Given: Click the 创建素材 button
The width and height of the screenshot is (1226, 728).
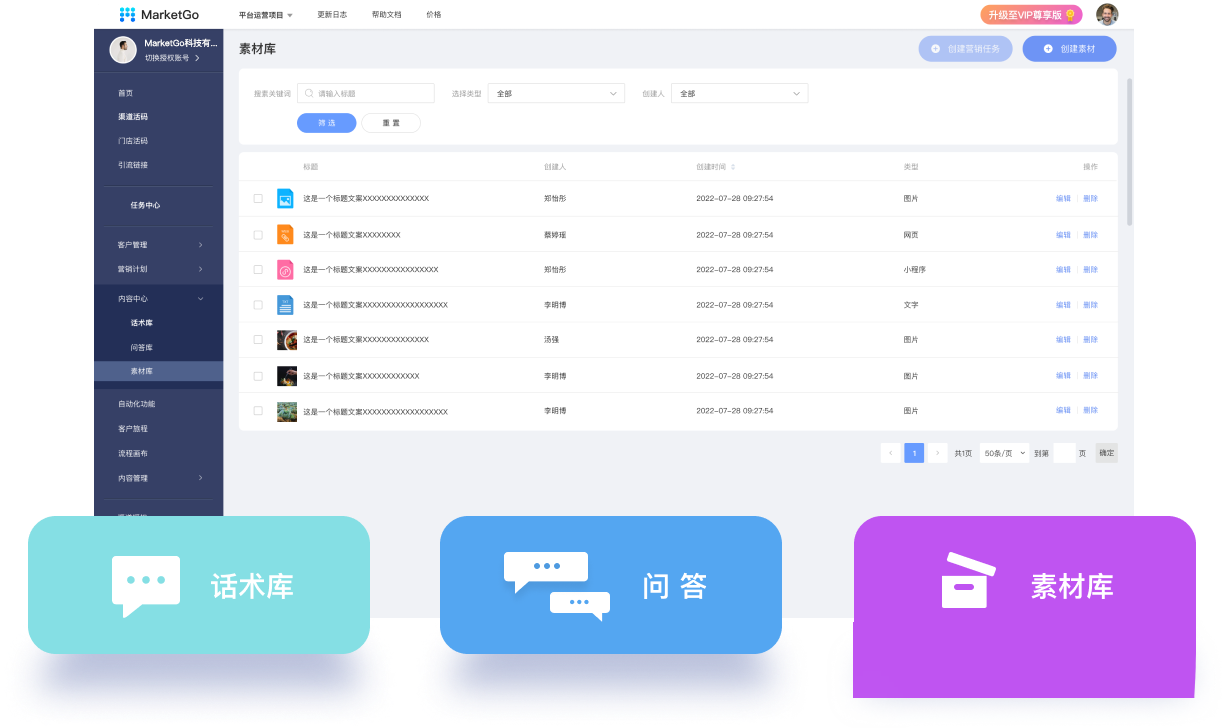Looking at the screenshot, I should tap(1069, 49).
